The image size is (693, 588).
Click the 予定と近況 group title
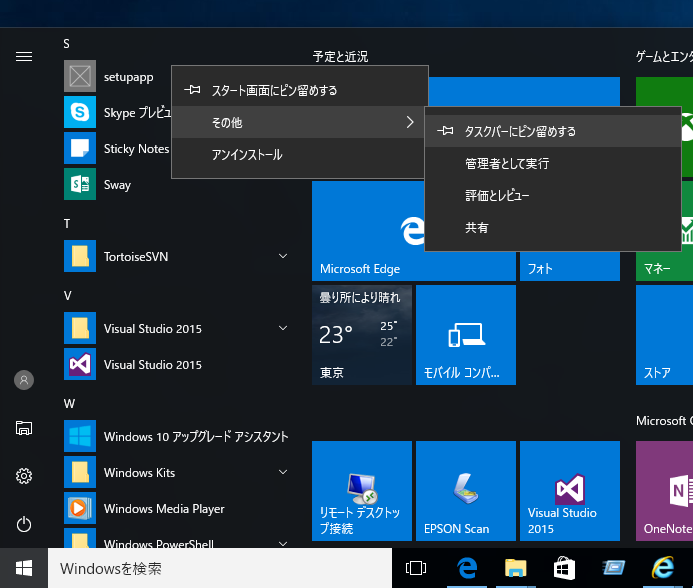coord(340,57)
